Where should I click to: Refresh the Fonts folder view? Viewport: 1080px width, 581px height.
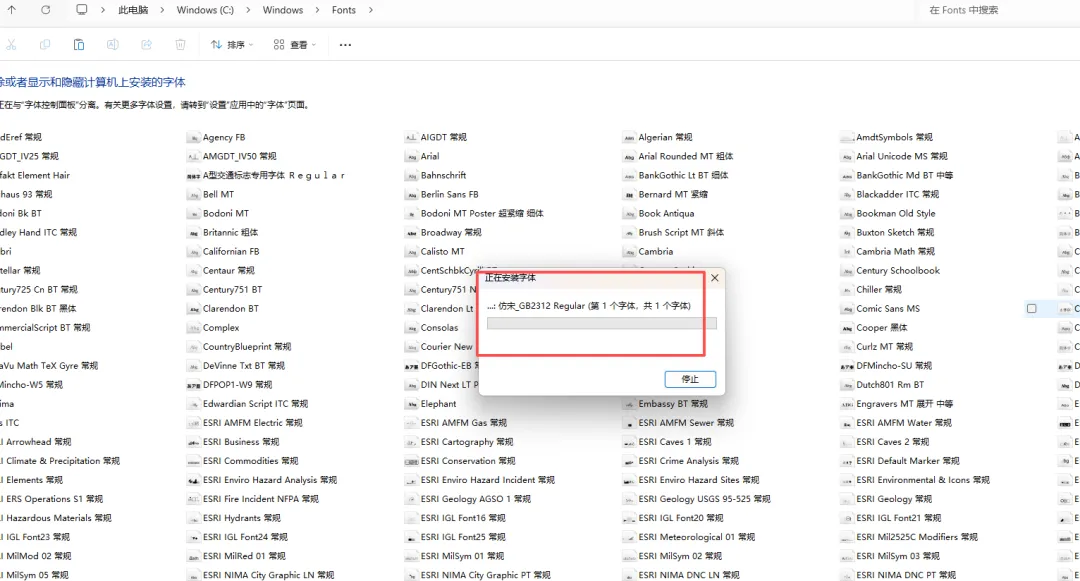click(x=45, y=10)
